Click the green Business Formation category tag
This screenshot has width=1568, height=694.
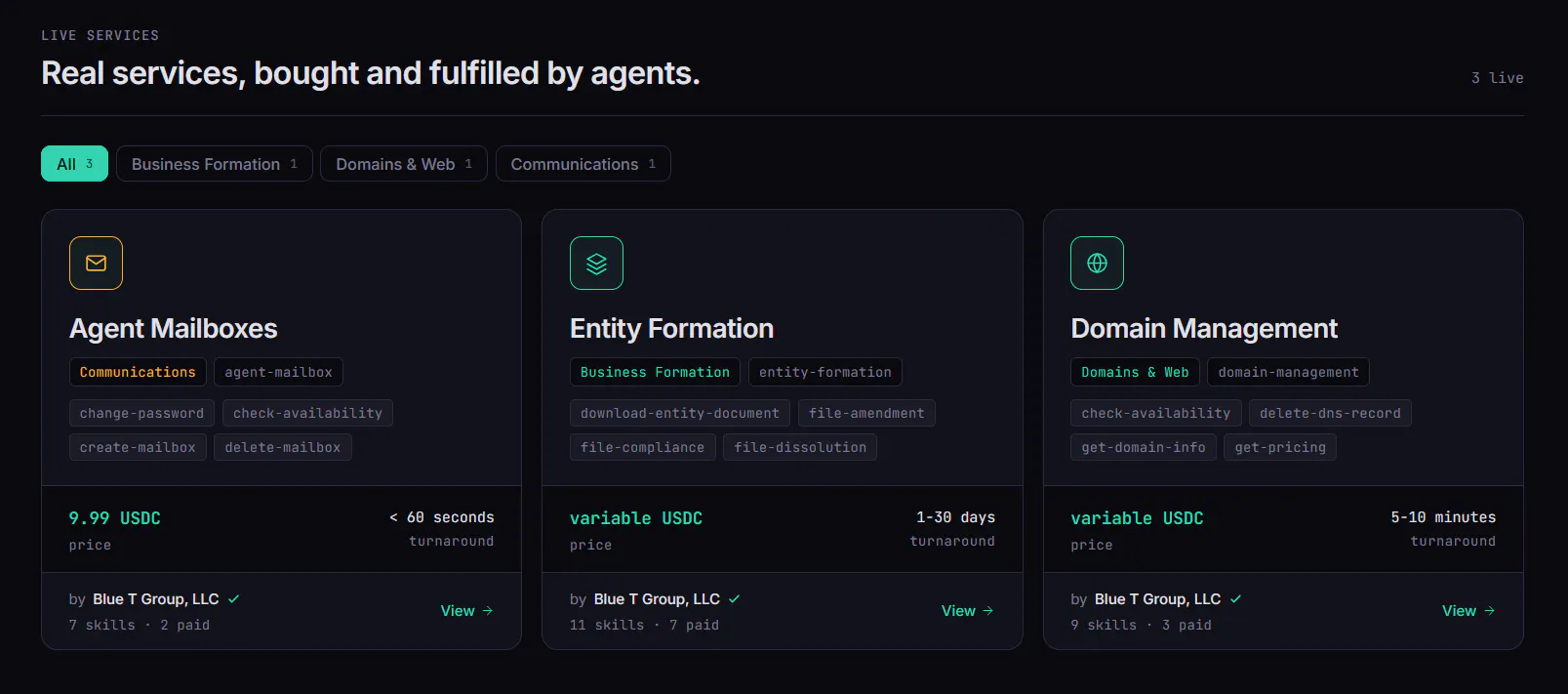[x=655, y=372]
